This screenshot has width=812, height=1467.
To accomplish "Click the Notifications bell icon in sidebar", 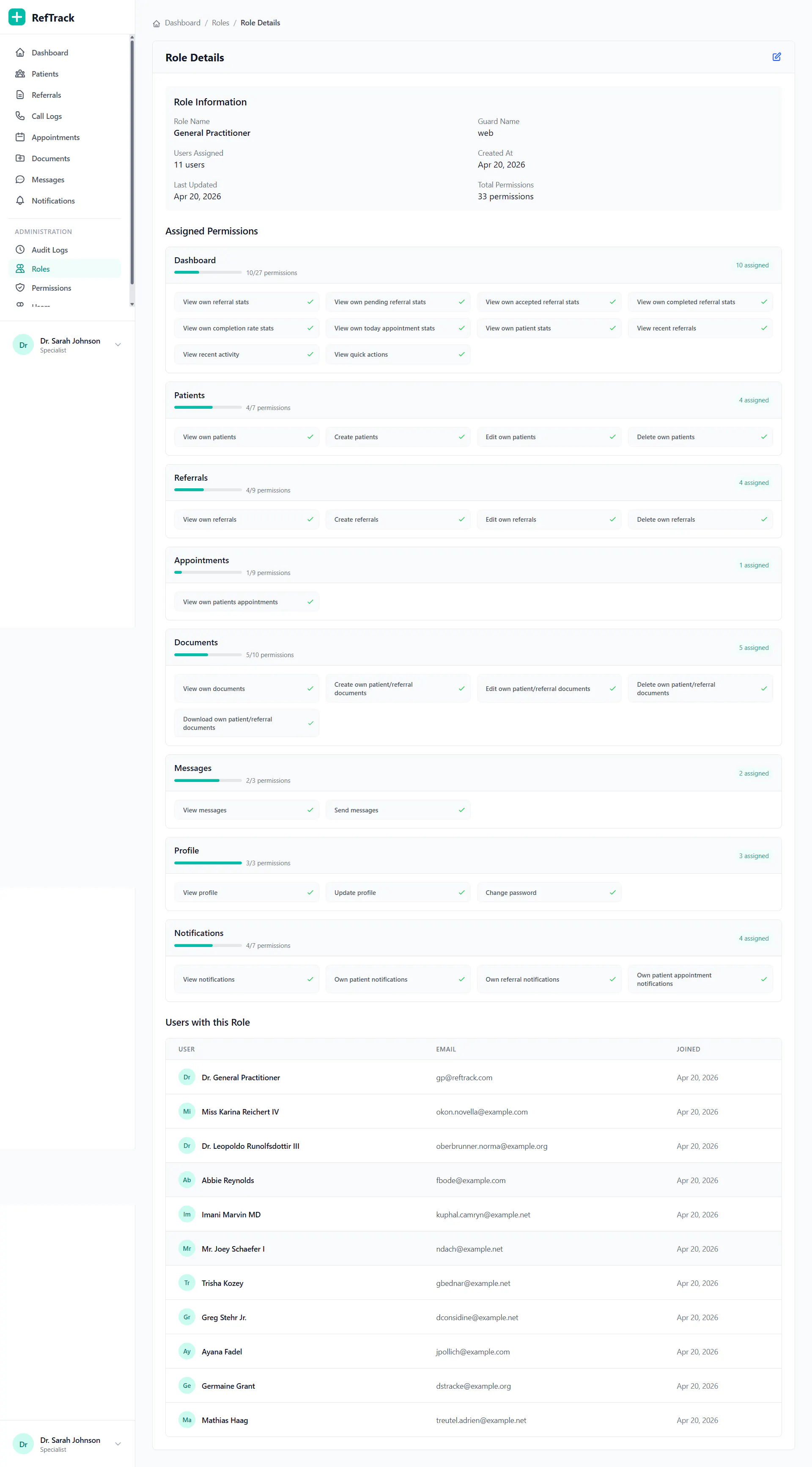I will point(20,200).
